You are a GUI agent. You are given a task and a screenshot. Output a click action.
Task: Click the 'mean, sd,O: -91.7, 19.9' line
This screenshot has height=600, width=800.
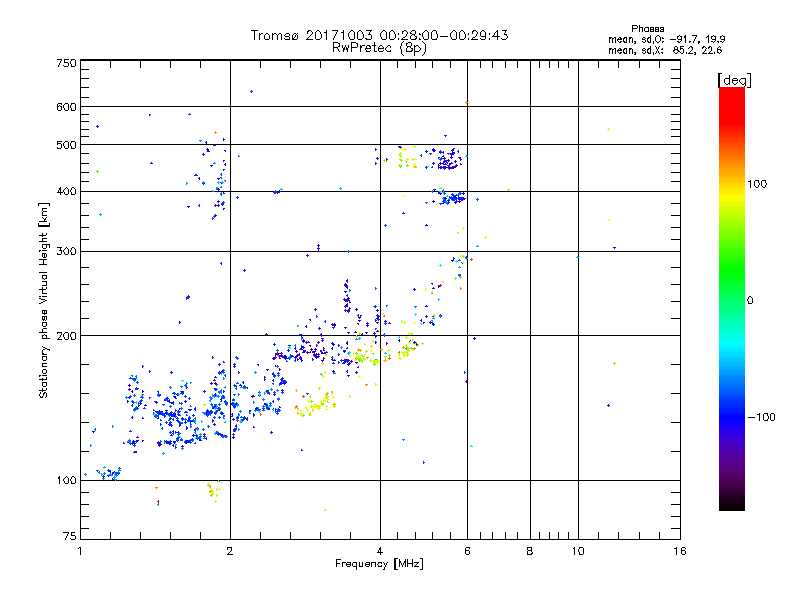coord(666,39)
